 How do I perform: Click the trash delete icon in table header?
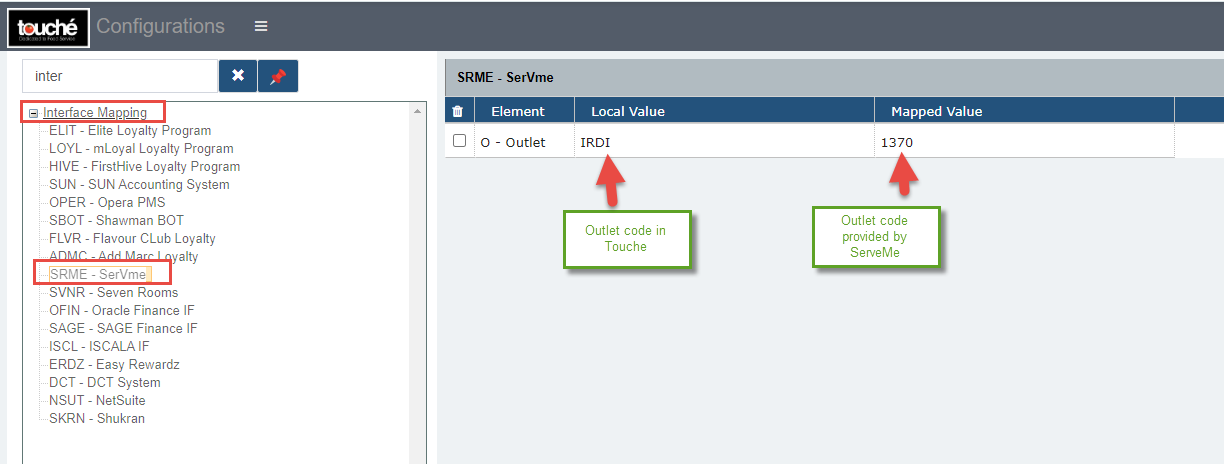click(x=458, y=112)
